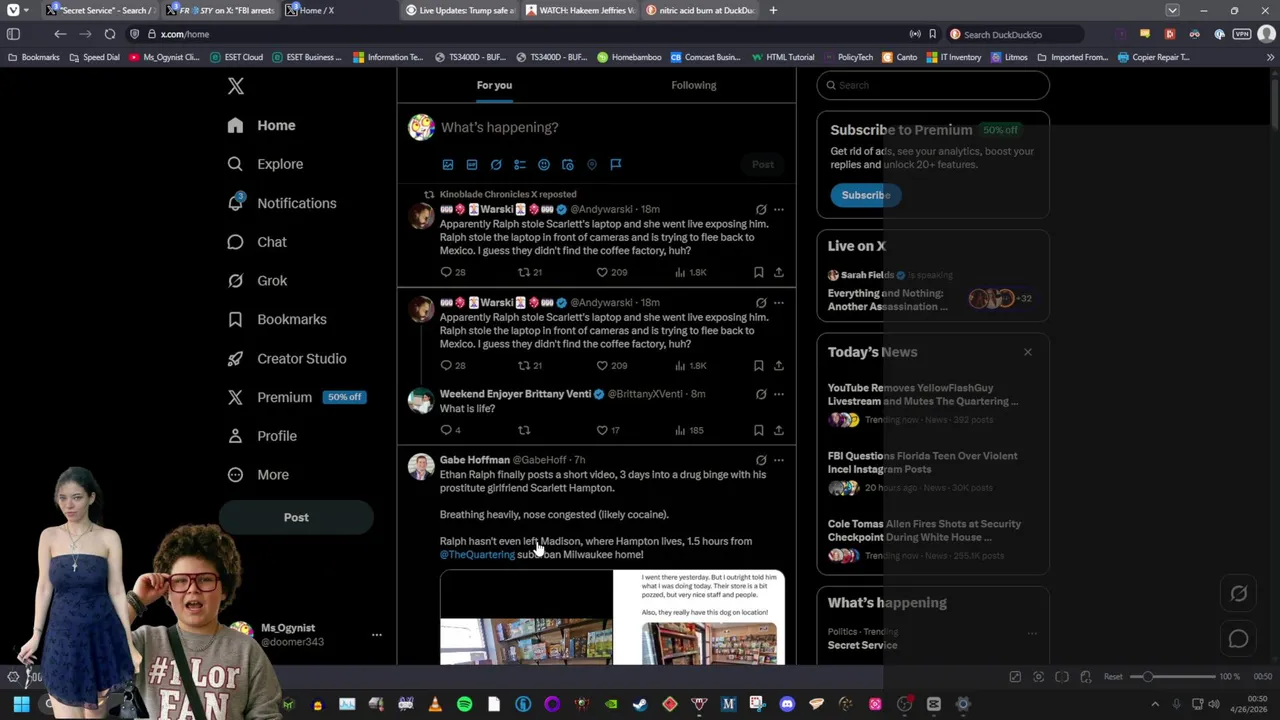Open store photo thumbnail in Gabe's post
The height and width of the screenshot is (720, 1280).
coord(526,618)
